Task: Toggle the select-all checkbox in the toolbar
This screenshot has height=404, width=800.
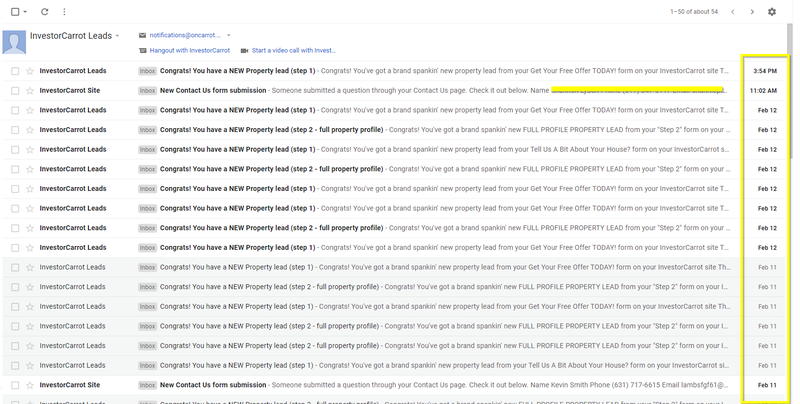Action: tap(15, 11)
